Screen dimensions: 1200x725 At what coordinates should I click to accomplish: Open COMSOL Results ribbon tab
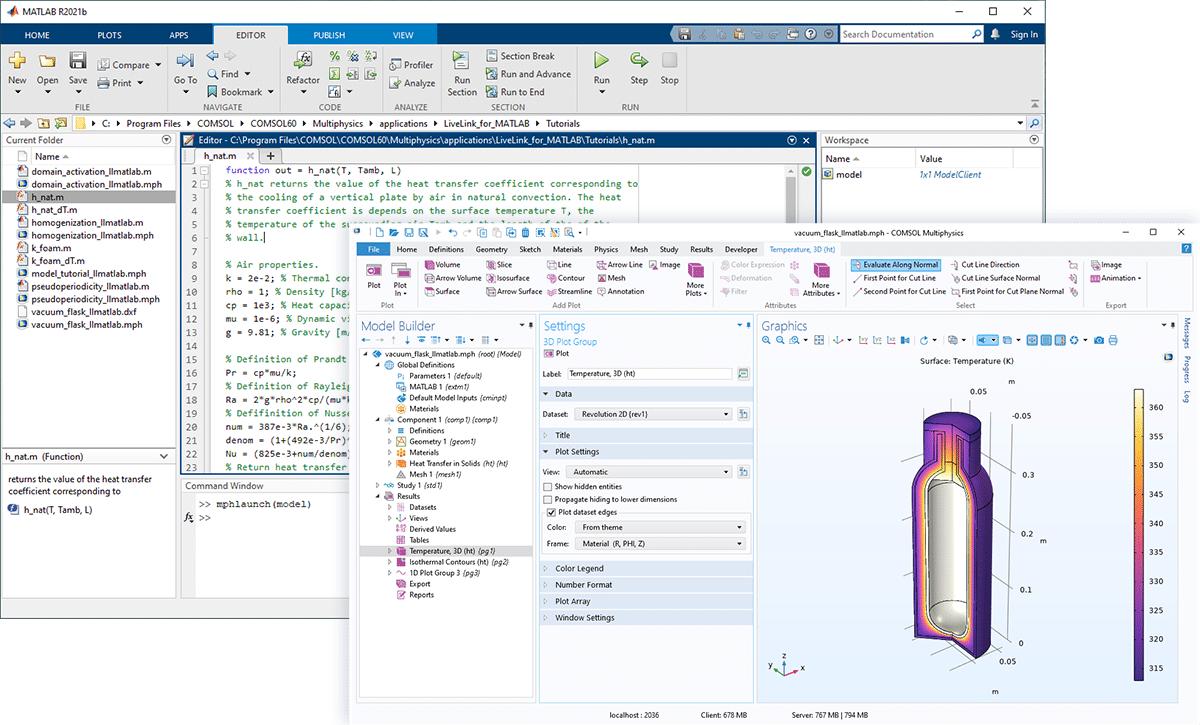pos(701,249)
